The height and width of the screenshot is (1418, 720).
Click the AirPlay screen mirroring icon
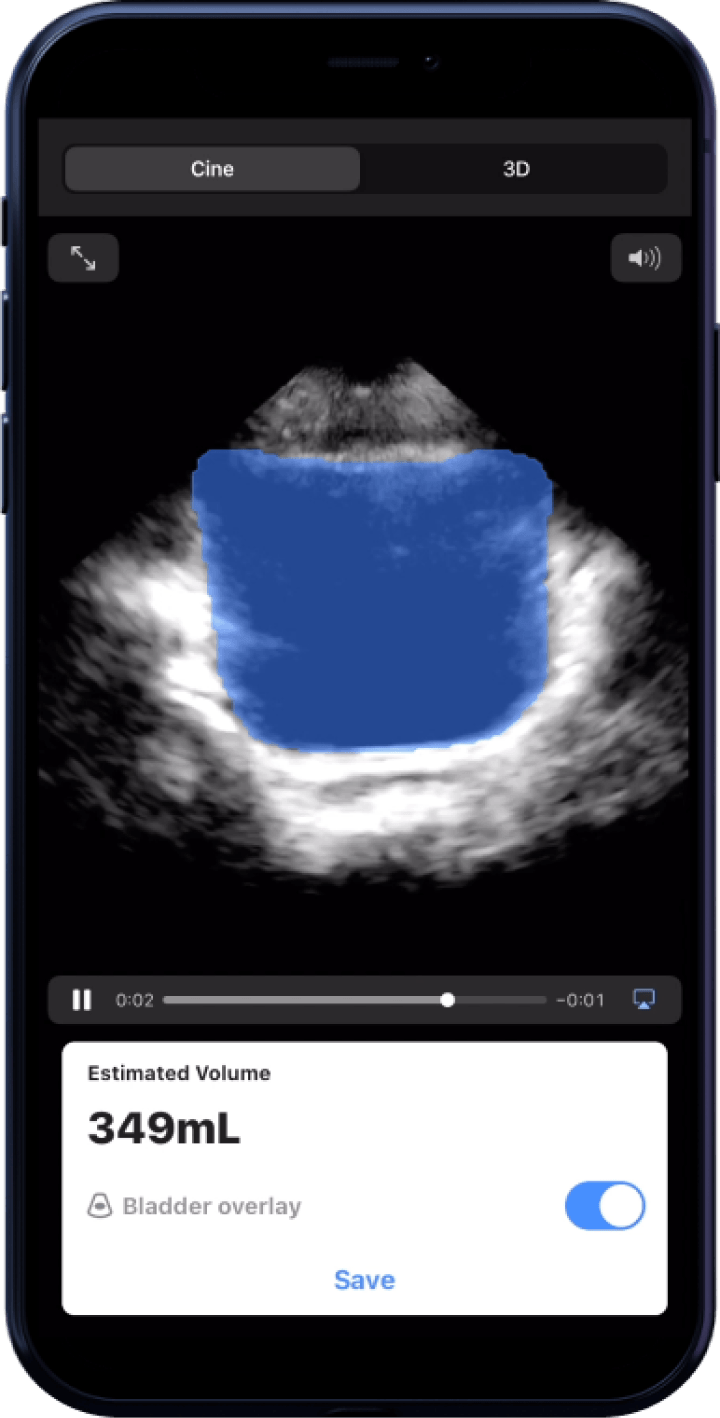(644, 1000)
